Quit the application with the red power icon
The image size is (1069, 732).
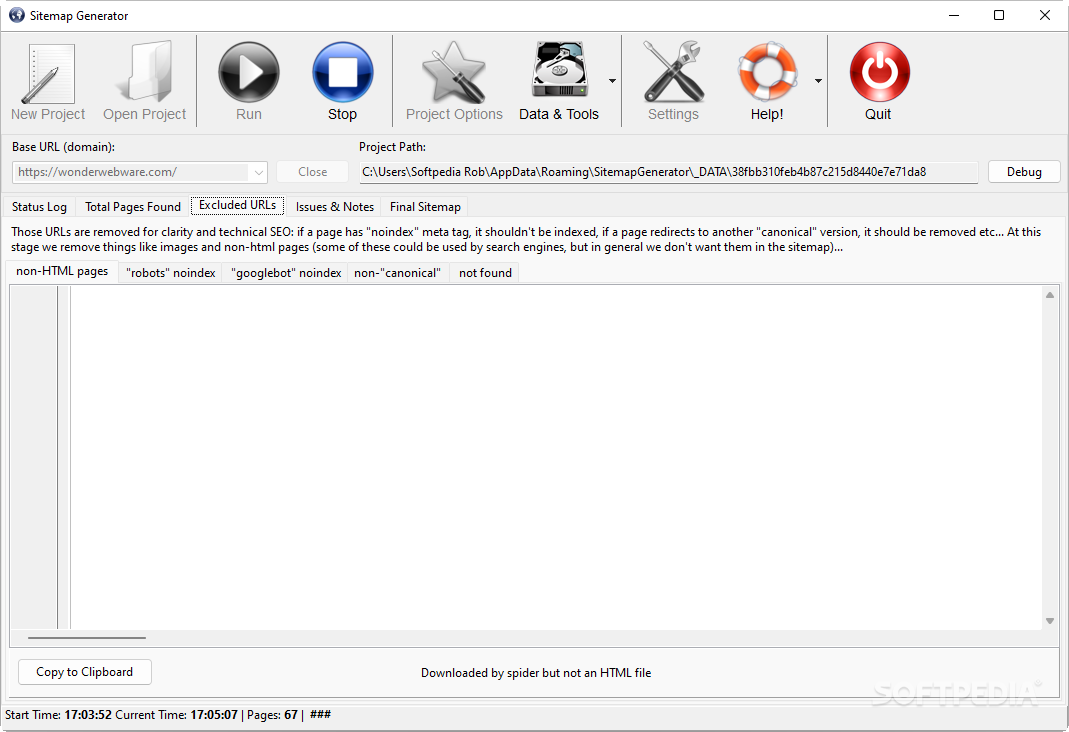(879, 72)
